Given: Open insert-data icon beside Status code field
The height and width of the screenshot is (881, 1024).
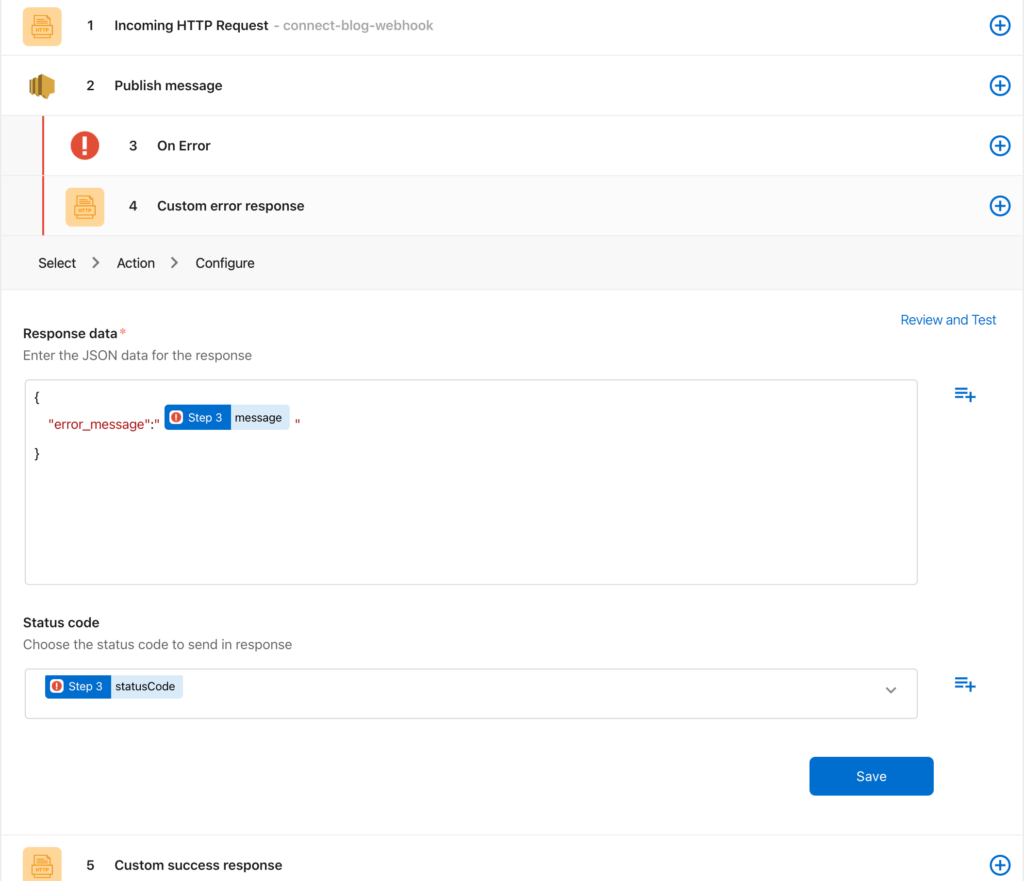Looking at the screenshot, I should tap(964, 684).
